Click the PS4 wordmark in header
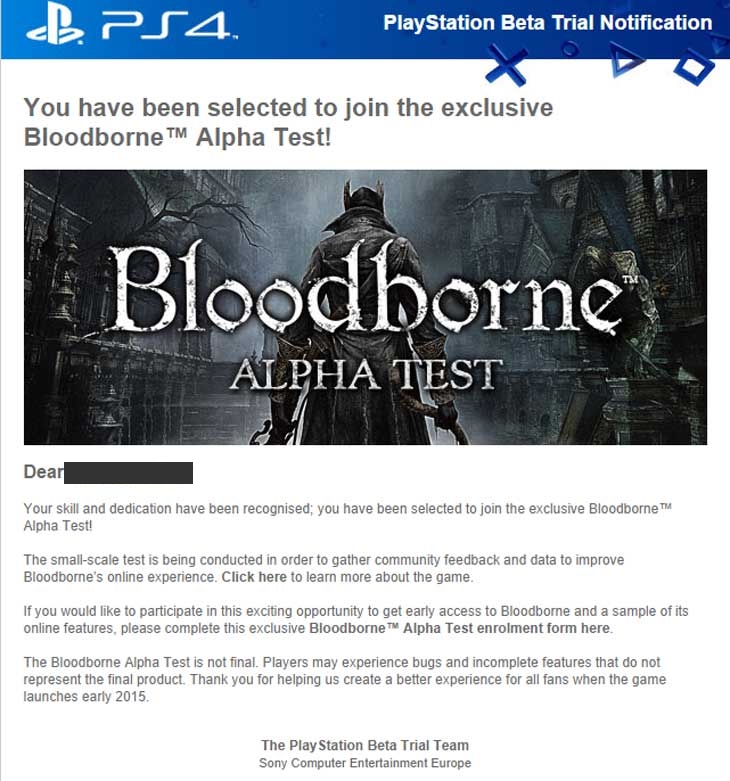The height and width of the screenshot is (781, 730). pos(169,26)
